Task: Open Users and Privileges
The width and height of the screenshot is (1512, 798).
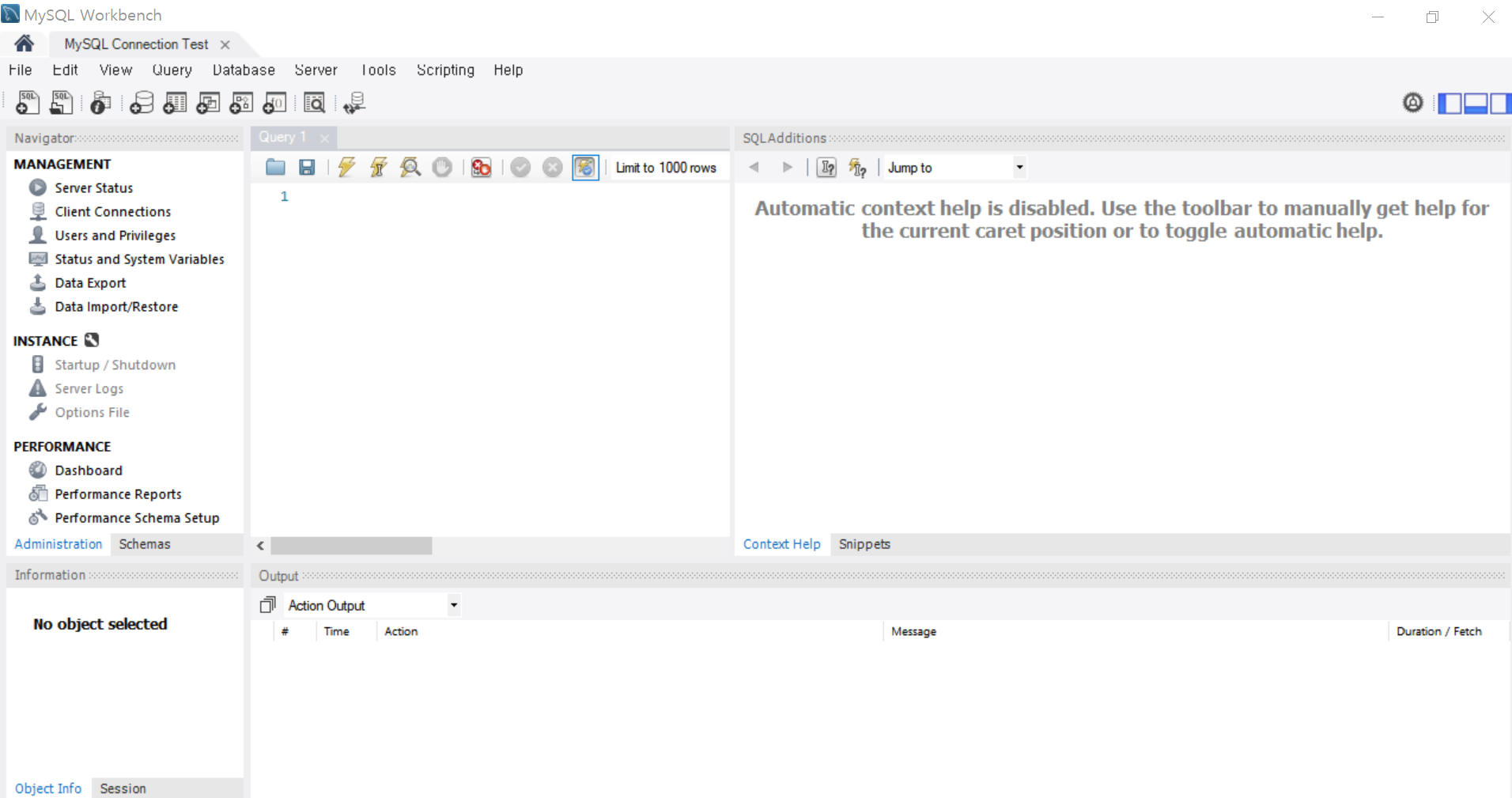Action: tap(115, 235)
